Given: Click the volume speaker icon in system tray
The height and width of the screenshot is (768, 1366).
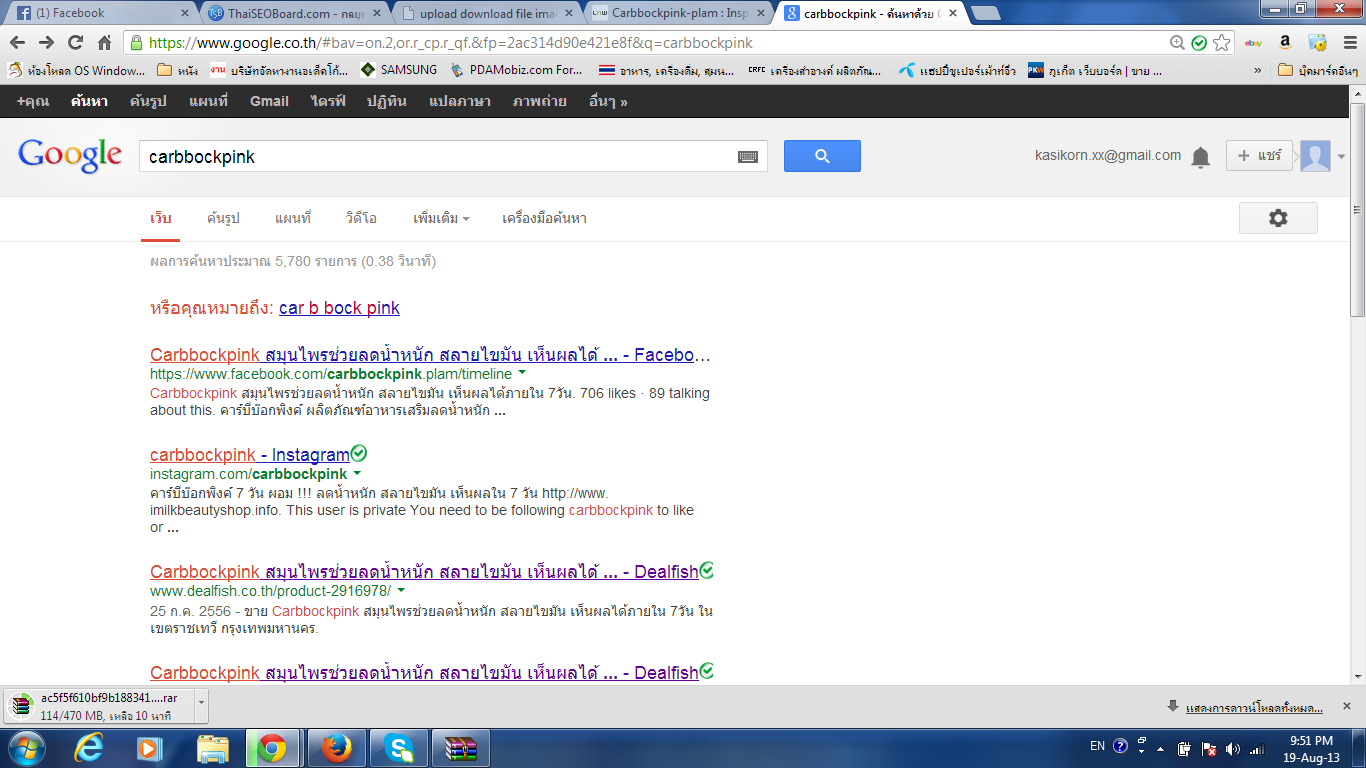Looking at the screenshot, I should [1232, 748].
